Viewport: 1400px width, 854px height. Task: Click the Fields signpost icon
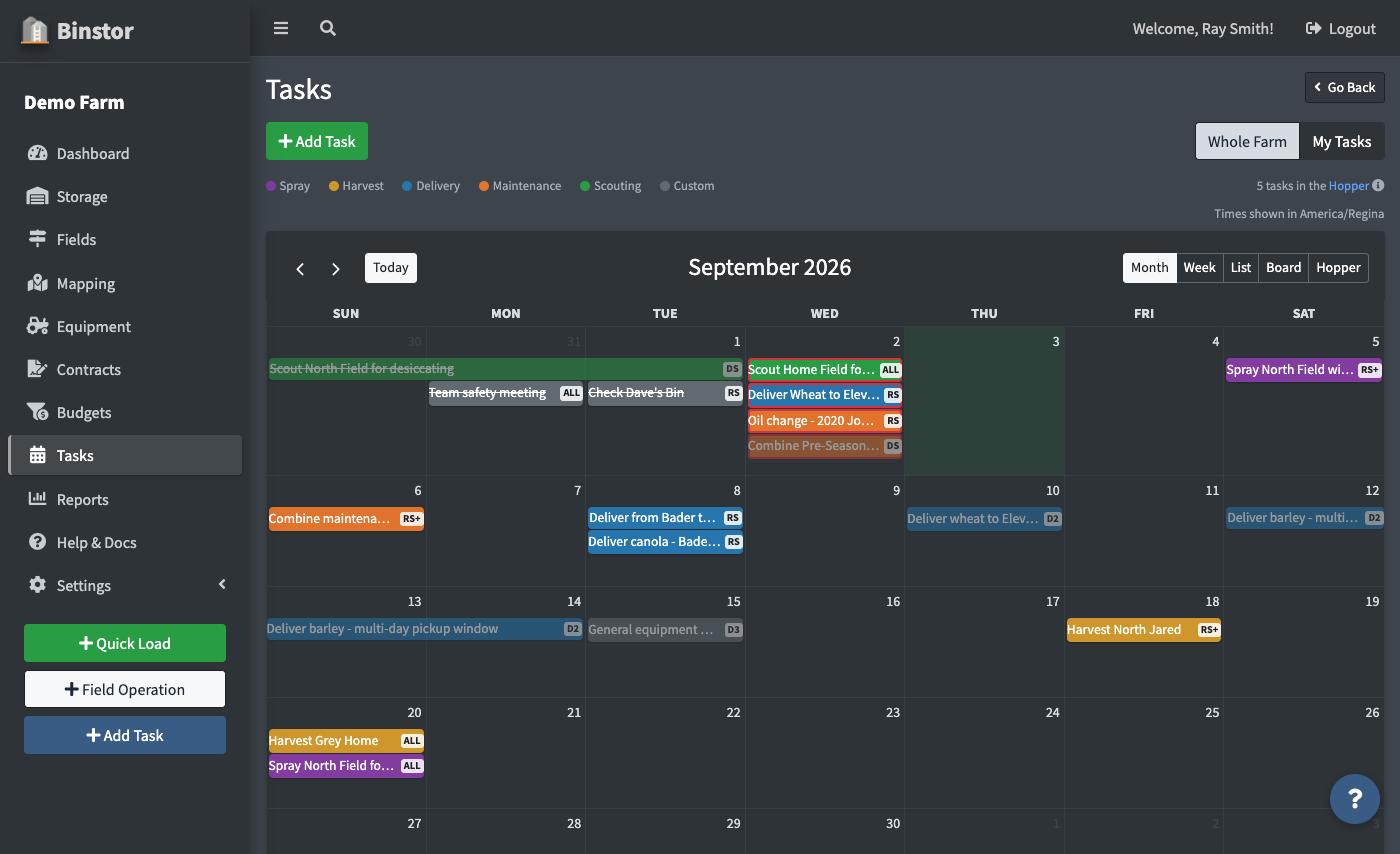[37, 239]
